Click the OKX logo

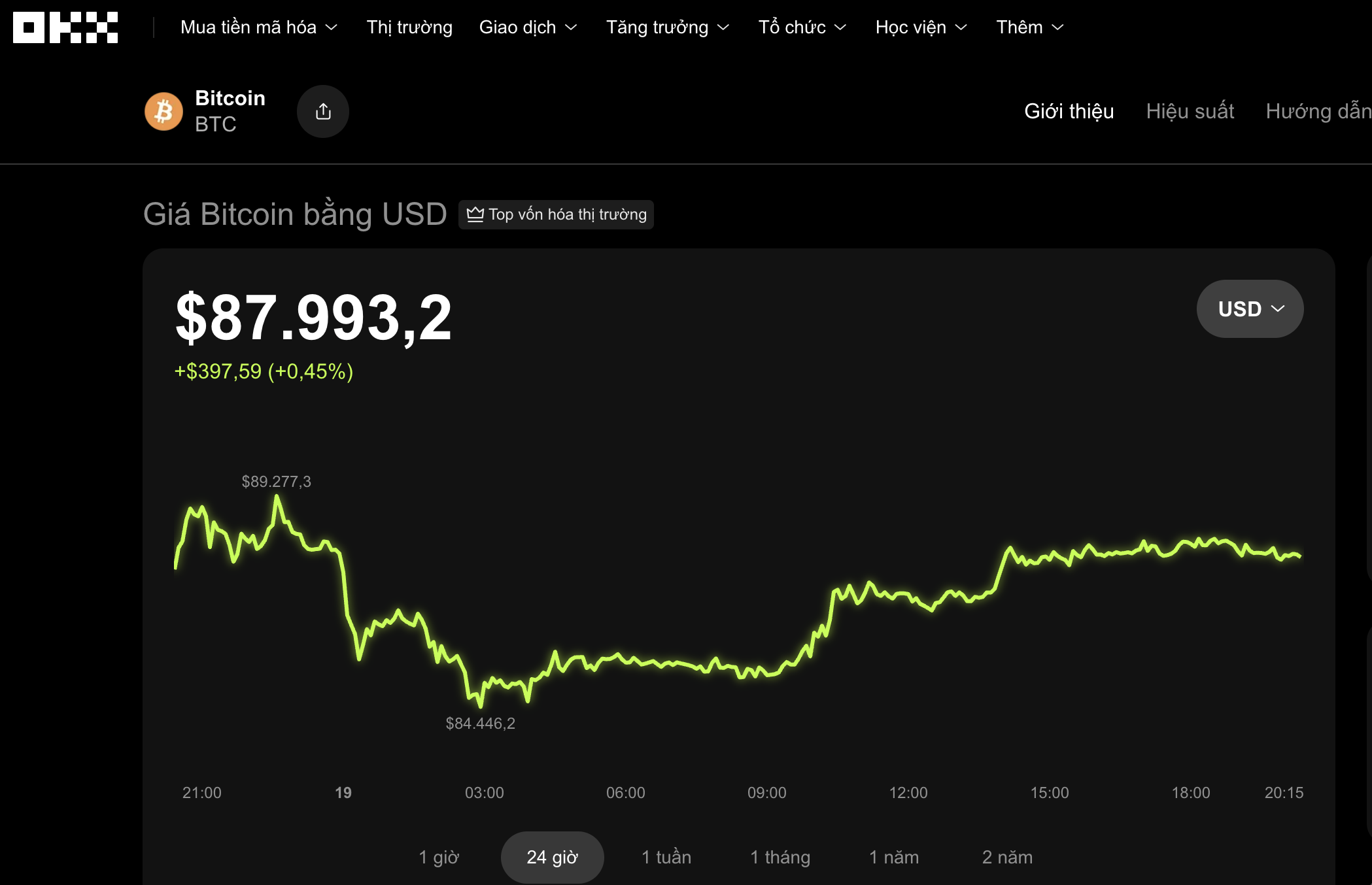pyautogui.click(x=65, y=27)
